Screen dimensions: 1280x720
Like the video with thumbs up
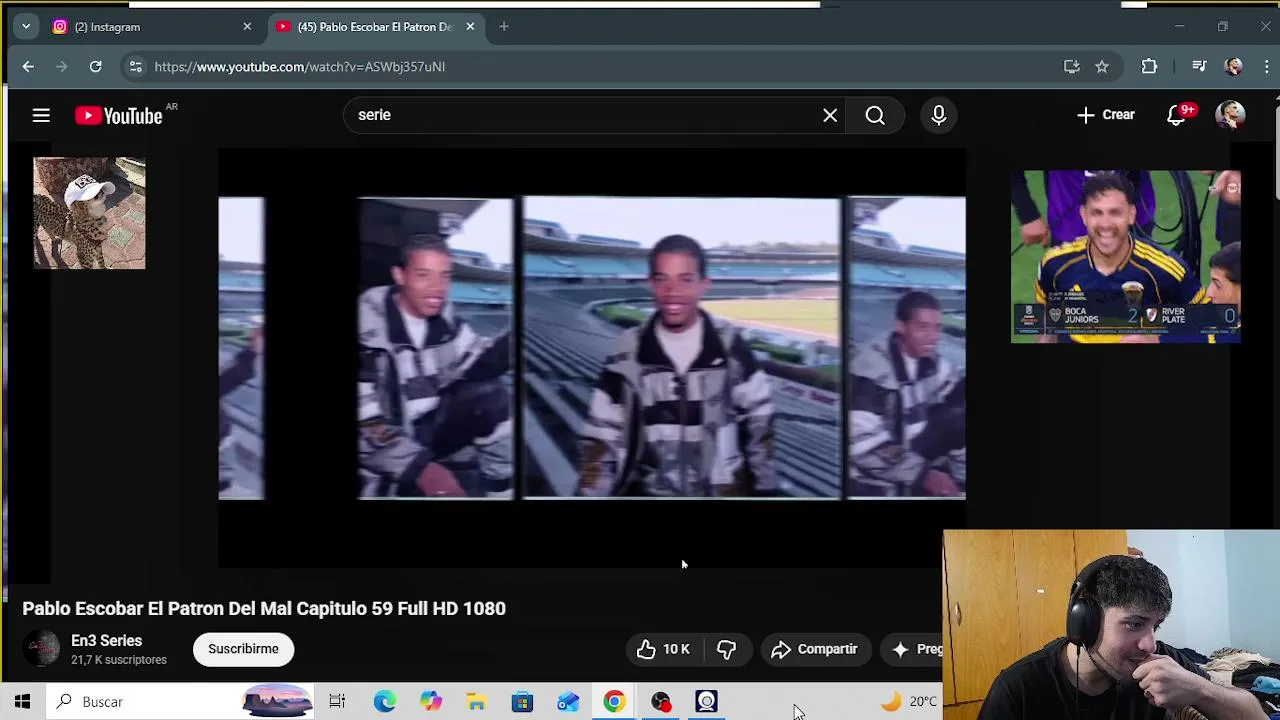[x=663, y=649]
